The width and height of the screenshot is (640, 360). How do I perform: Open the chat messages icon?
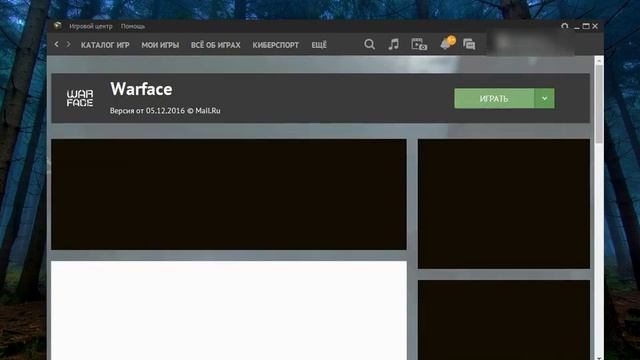[469, 44]
